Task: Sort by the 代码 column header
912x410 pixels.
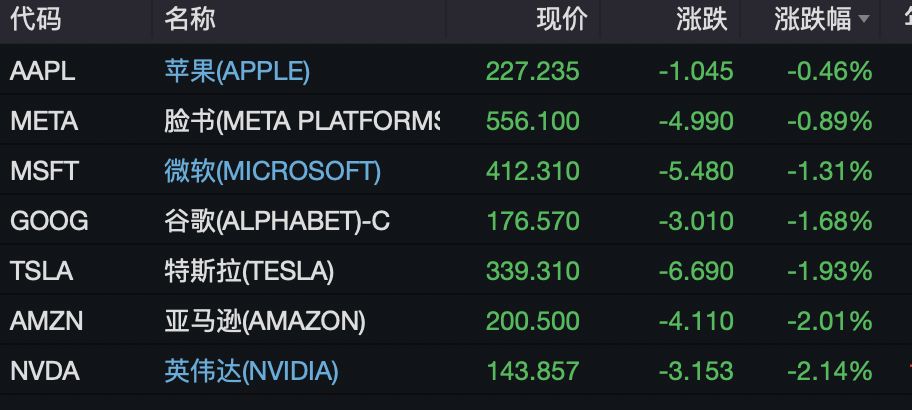Action: [34, 19]
